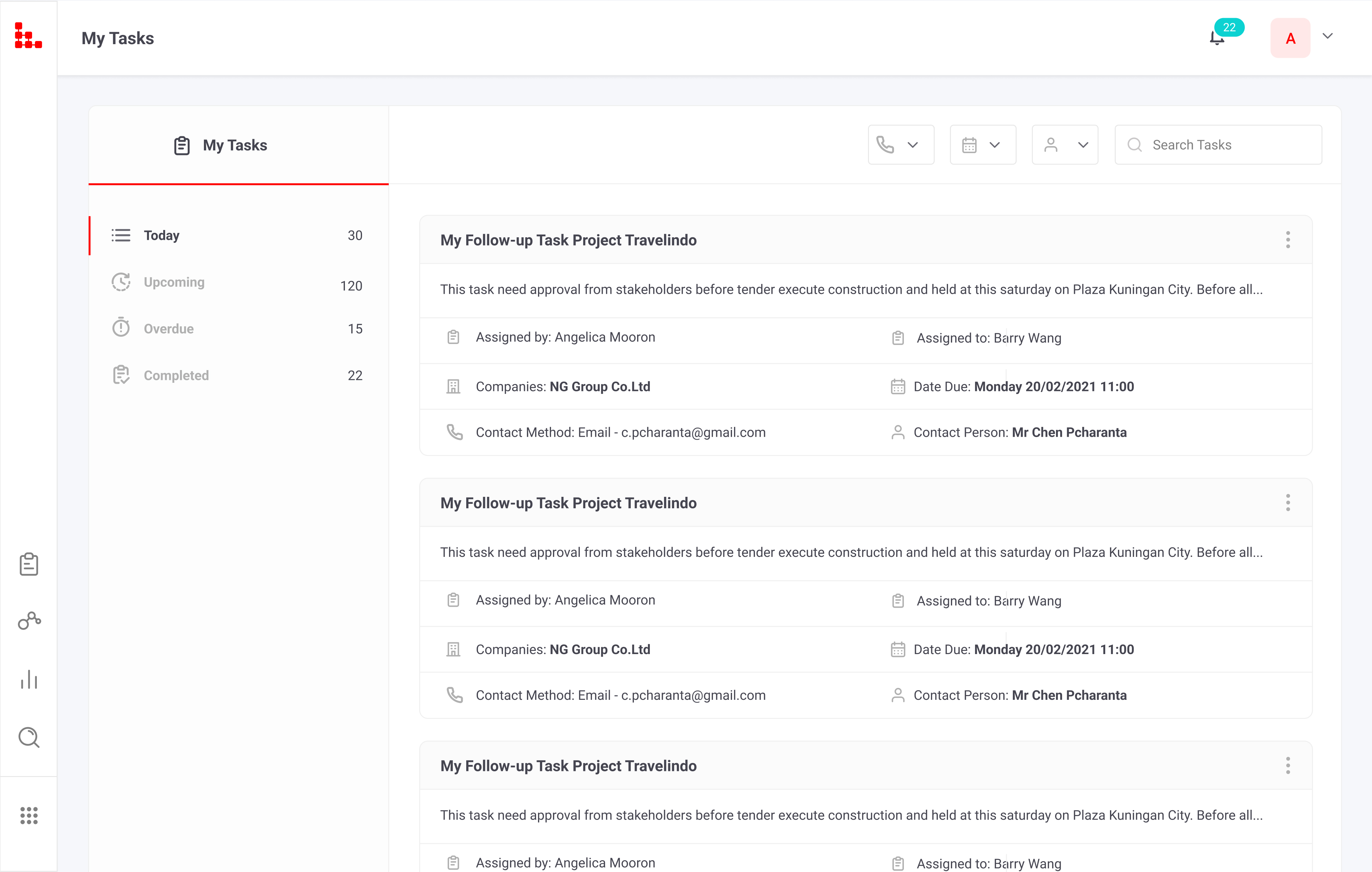The image size is (1372, 872).
Task: View Completed tasks list
Action: tap(176, 375)
